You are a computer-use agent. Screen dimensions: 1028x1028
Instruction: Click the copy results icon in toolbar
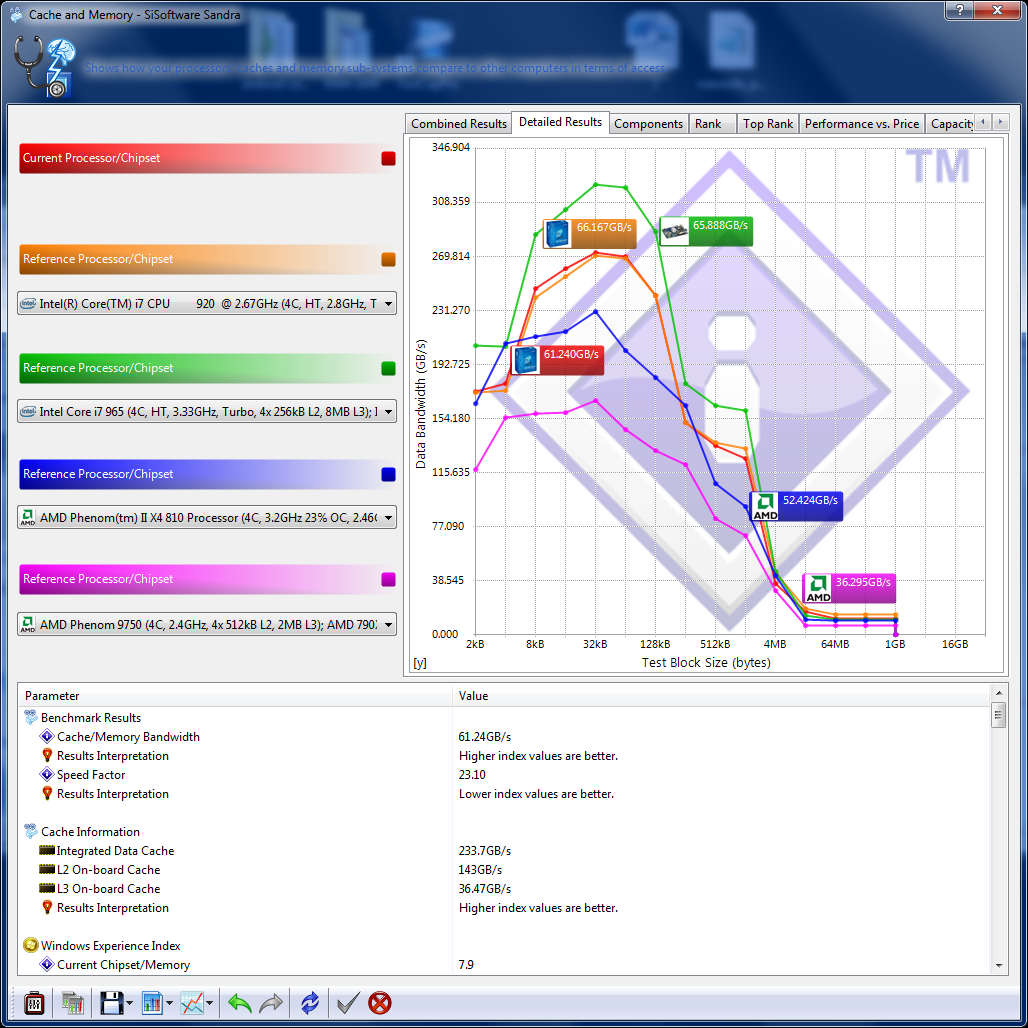pyautogui.click(x=73, y=1003)
